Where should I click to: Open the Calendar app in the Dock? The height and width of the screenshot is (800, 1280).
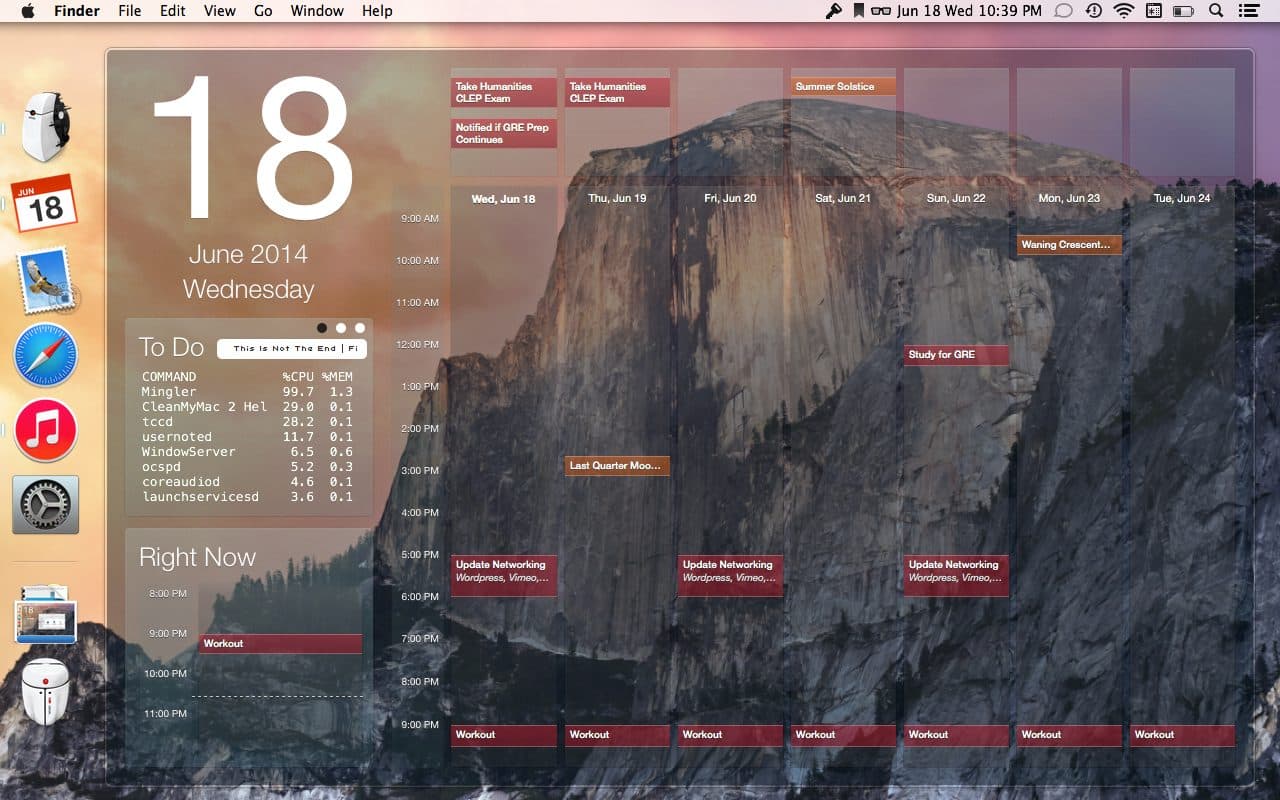pyautogui.click(x=44, y=204)
